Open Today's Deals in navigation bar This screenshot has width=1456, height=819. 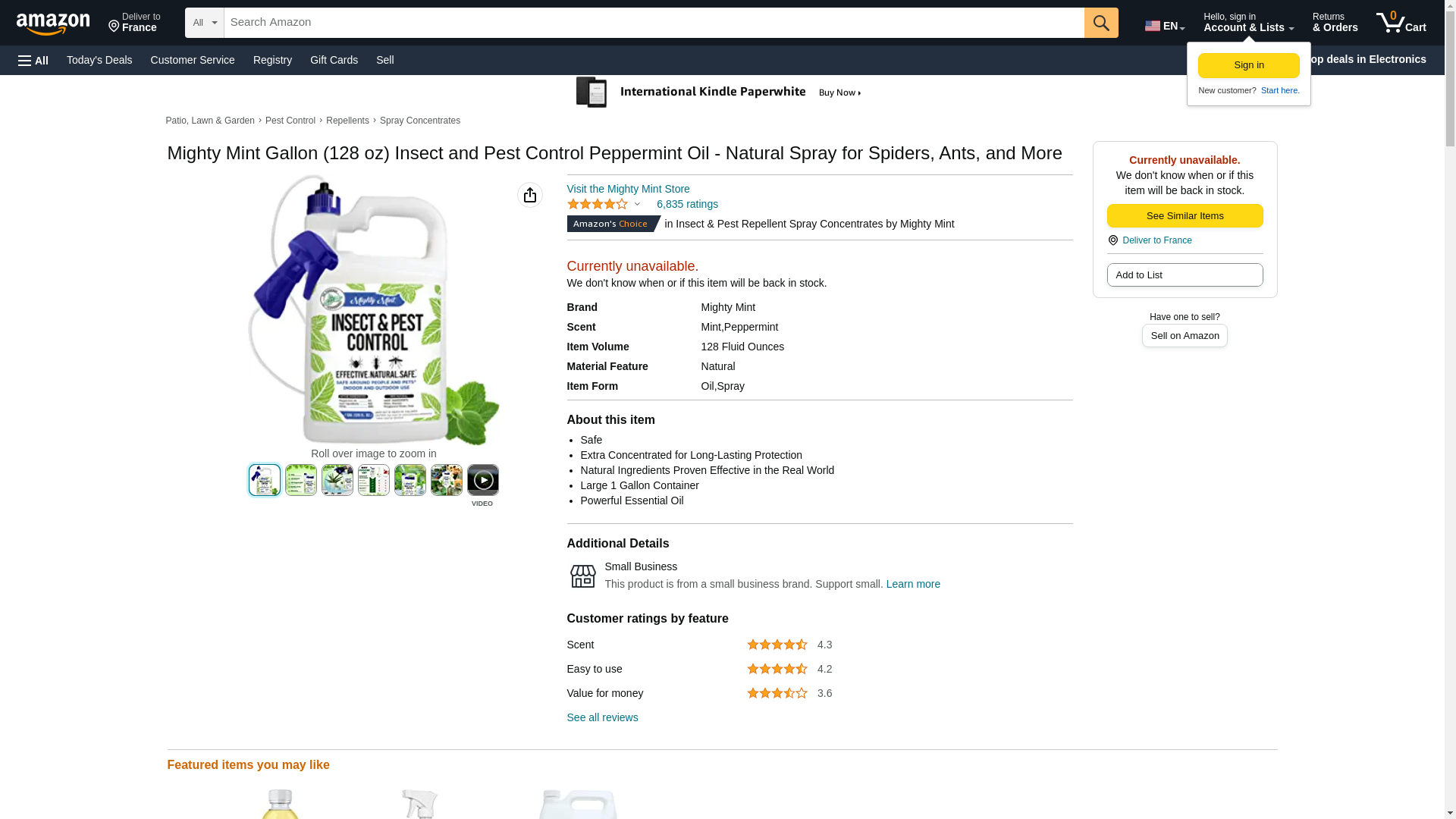(99, 60)
